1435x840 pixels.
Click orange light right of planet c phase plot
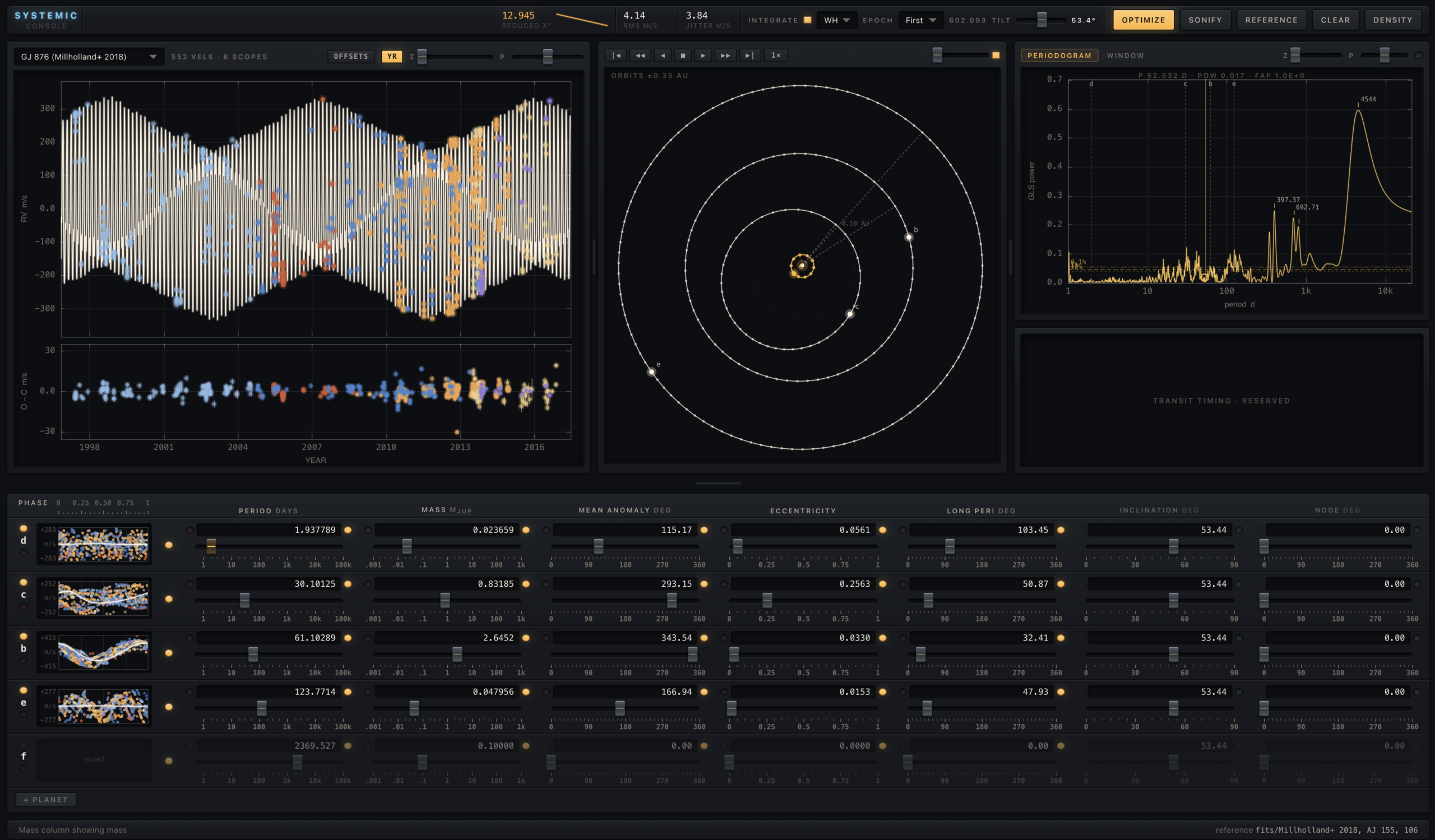[x=169, y=599]
